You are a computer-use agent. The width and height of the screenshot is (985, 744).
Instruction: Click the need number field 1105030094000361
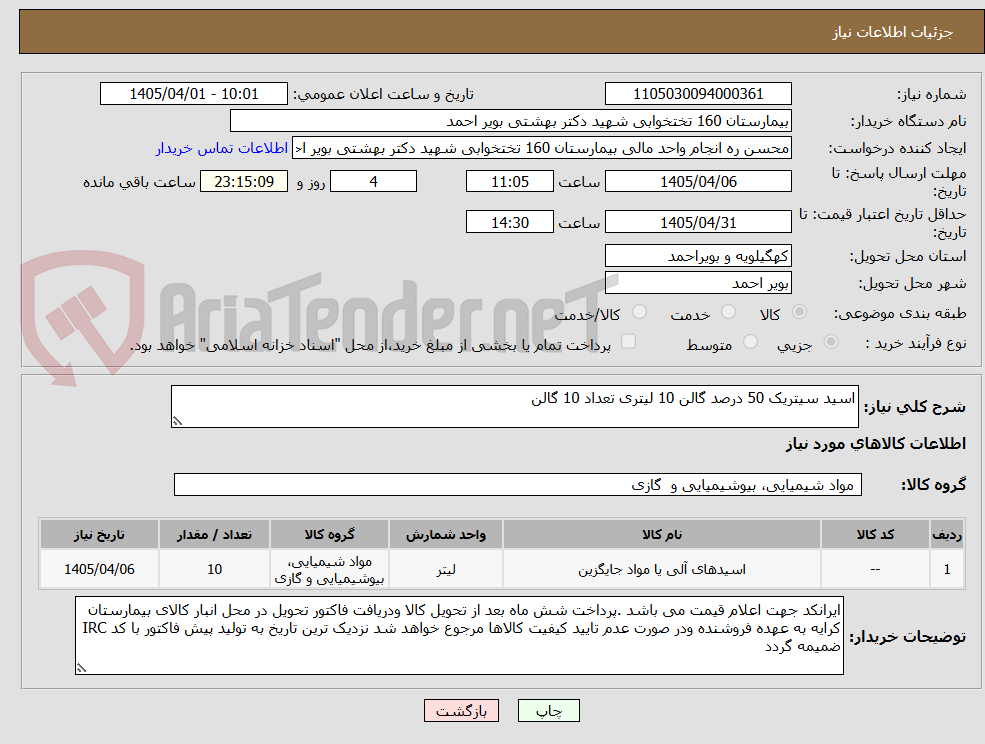(698, 94)
